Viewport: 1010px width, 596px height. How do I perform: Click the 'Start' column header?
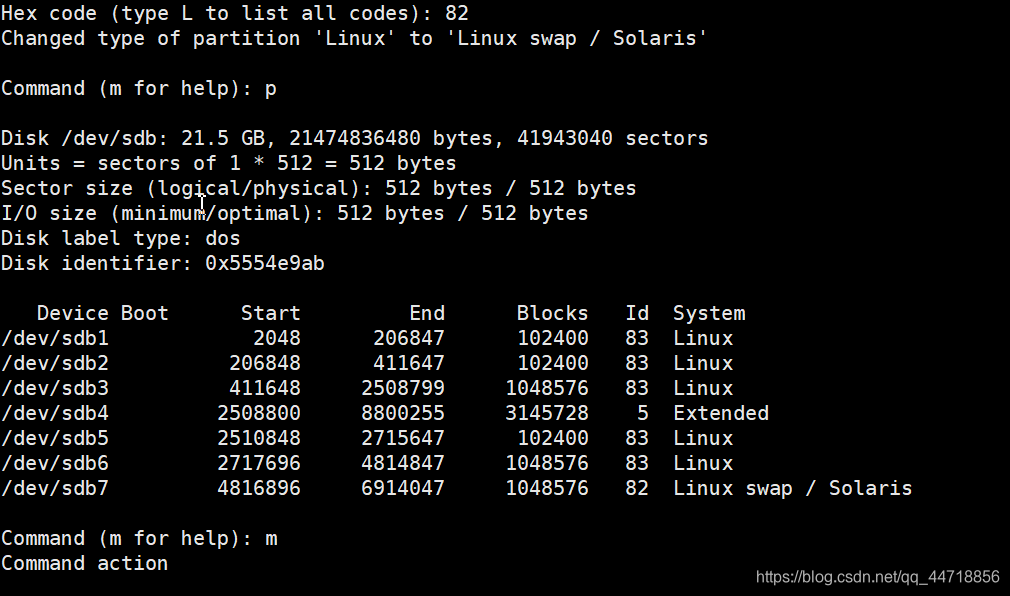[x=271, y=313]
